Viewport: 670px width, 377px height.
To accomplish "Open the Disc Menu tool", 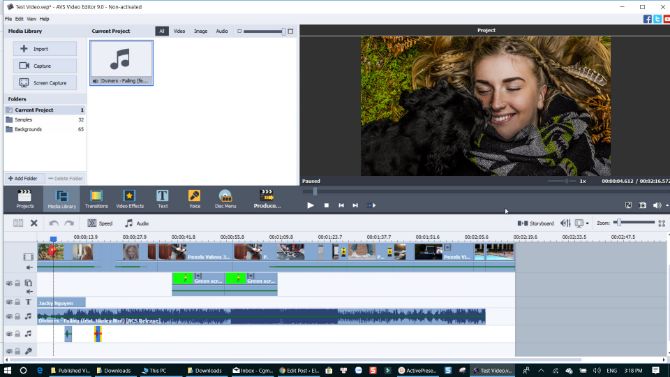I will point(225,199).
